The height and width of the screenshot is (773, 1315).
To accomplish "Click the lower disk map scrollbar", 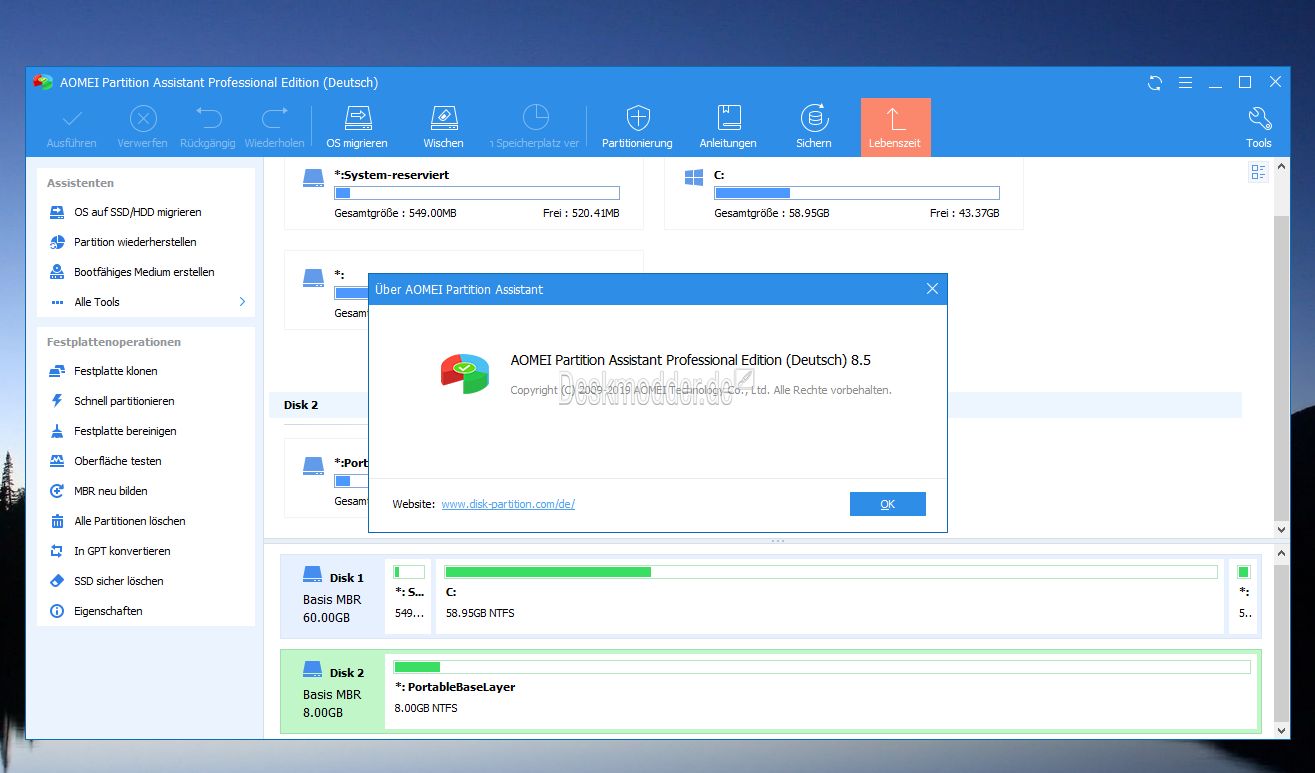I will (x=1282, y=643).
